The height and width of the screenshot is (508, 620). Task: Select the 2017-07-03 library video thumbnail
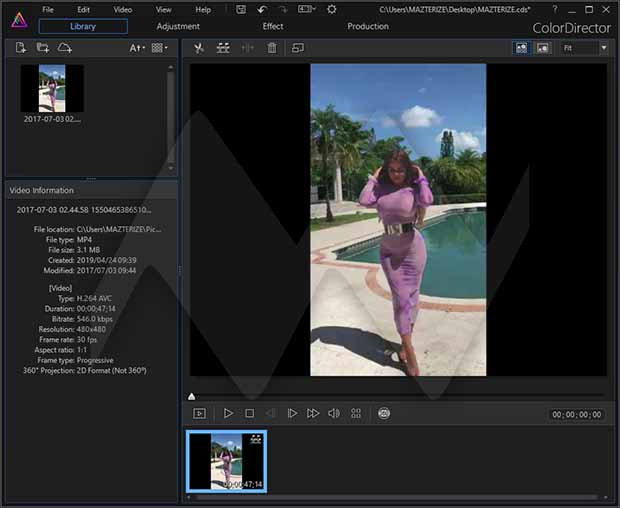52,89
